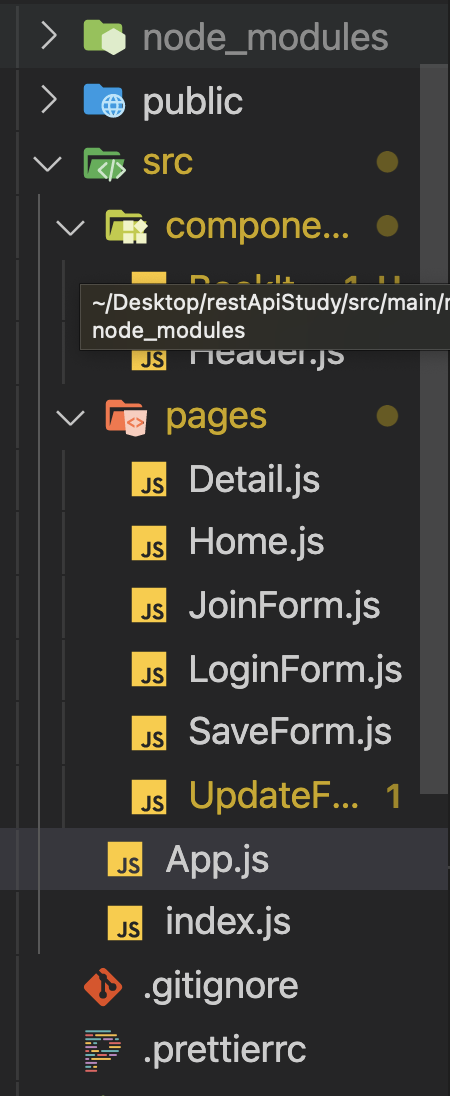This screenshot has height=1096, width=450.
Task: Click the JS icon next to App.js
Action: [x=125, y=859]
